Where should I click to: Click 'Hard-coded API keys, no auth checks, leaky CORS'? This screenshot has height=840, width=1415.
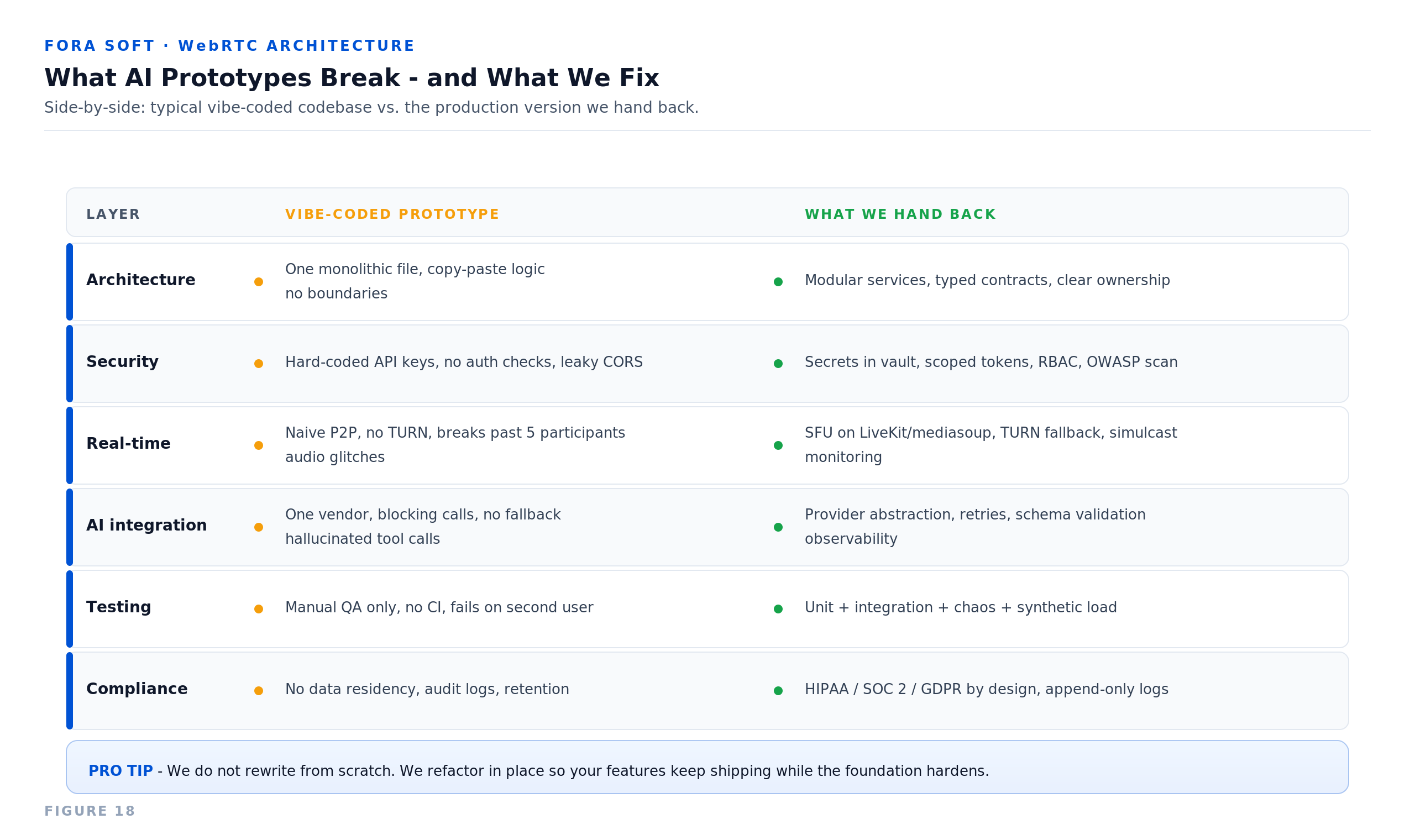click(x=464, y=363)
